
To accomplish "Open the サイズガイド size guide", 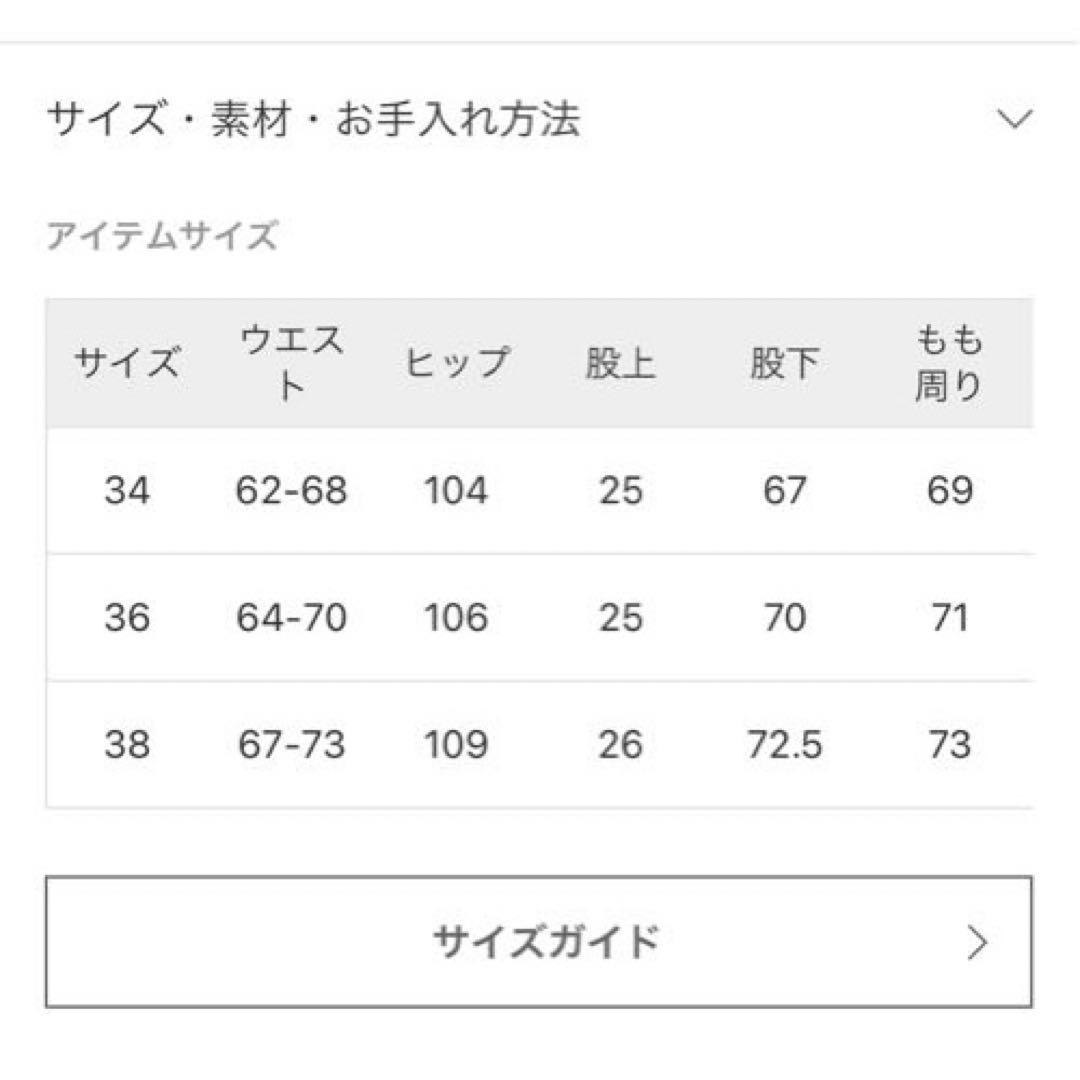I will tap(540, 938).
